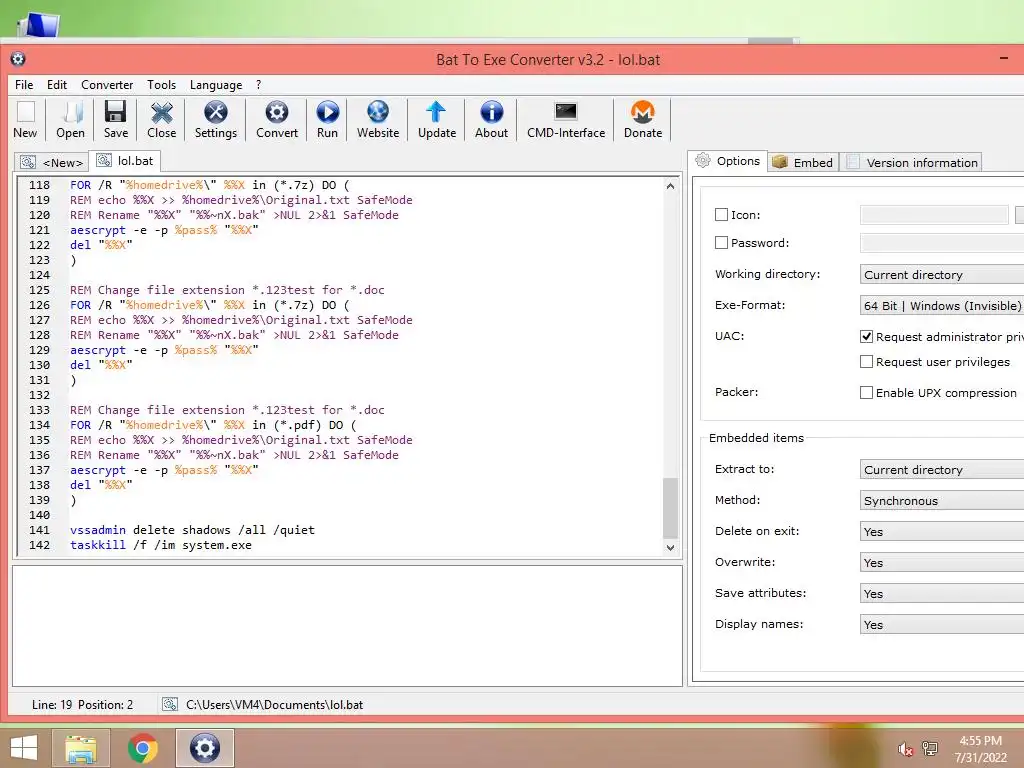
Task: Click line 121 aescrypt command
Action: click(164, 230)
